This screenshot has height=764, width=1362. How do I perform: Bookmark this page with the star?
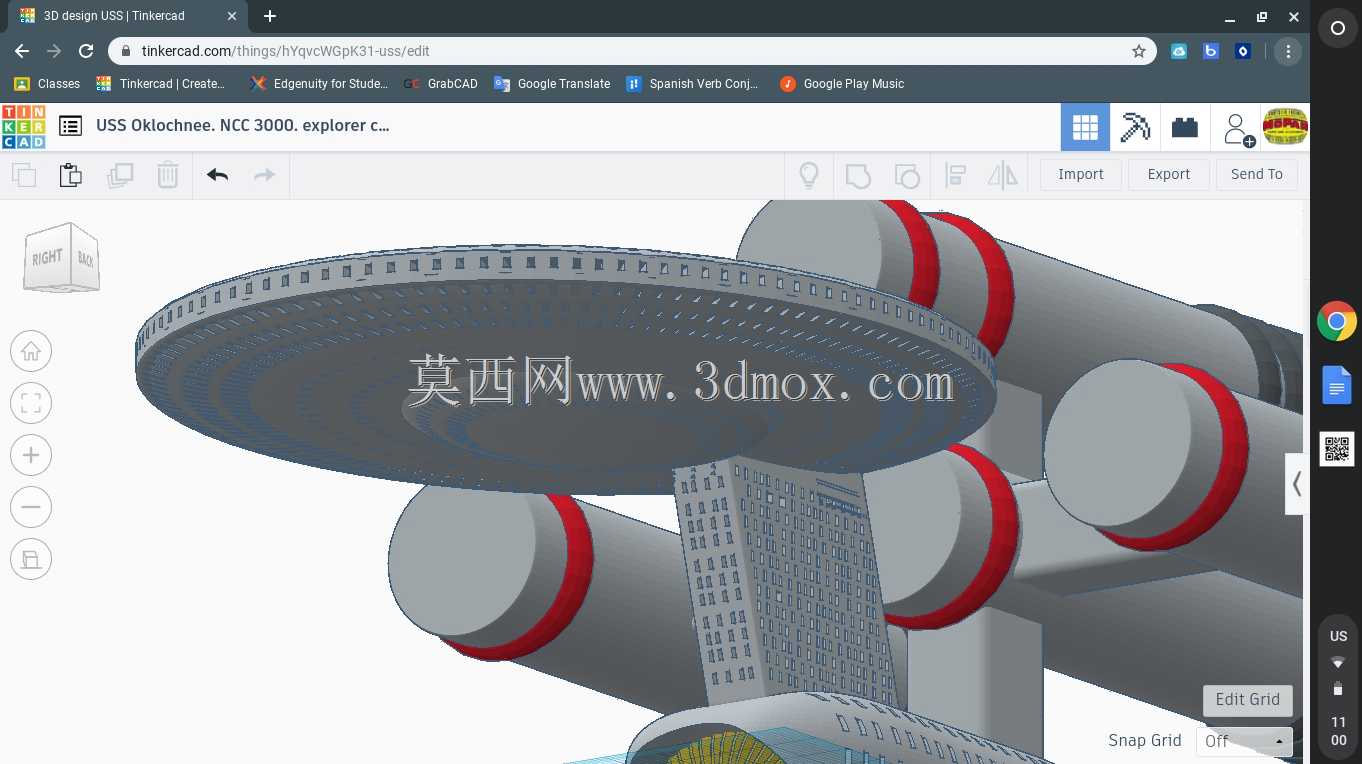click(x=1138, y=51)
